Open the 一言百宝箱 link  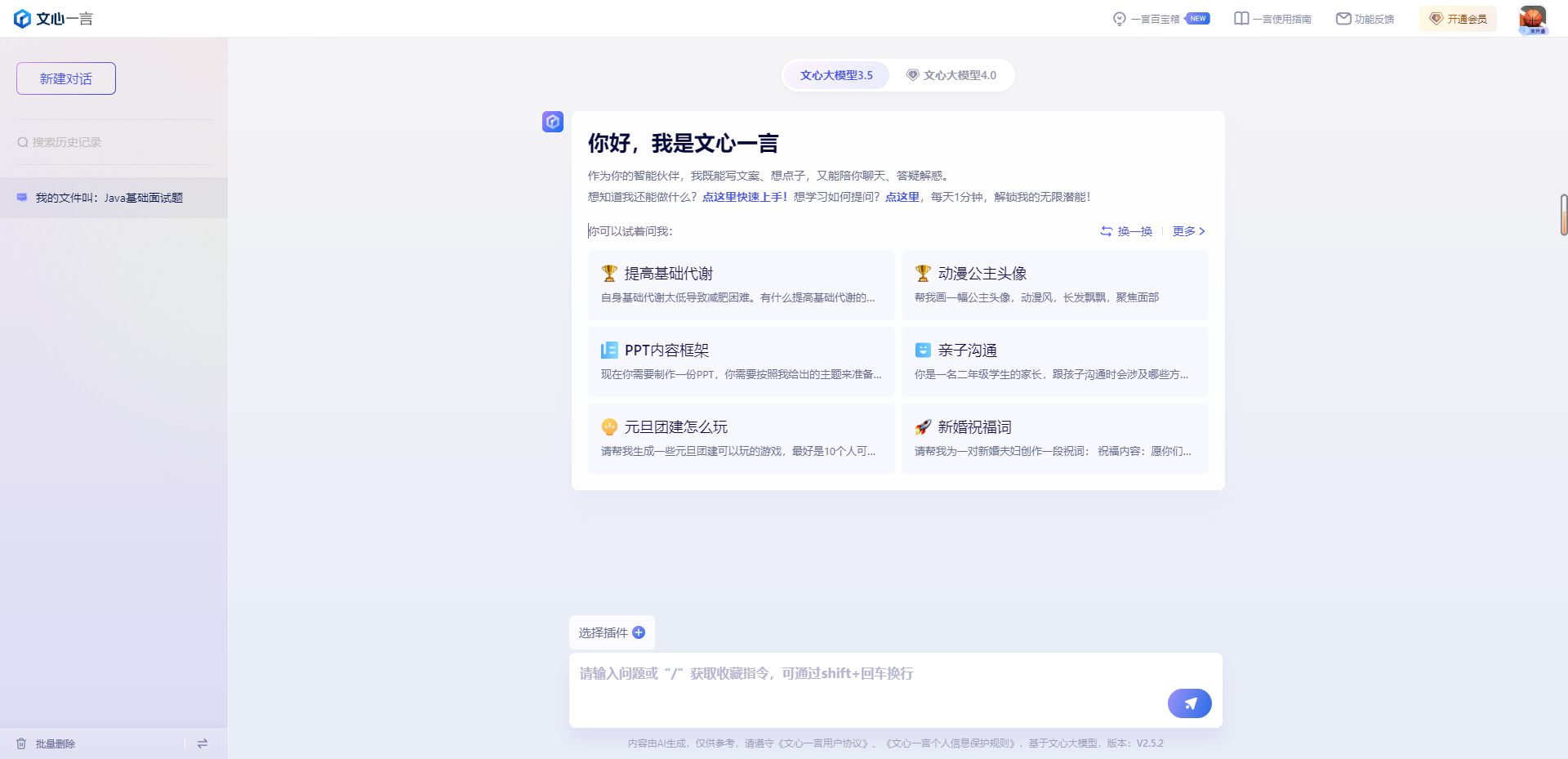[1156, 19]
